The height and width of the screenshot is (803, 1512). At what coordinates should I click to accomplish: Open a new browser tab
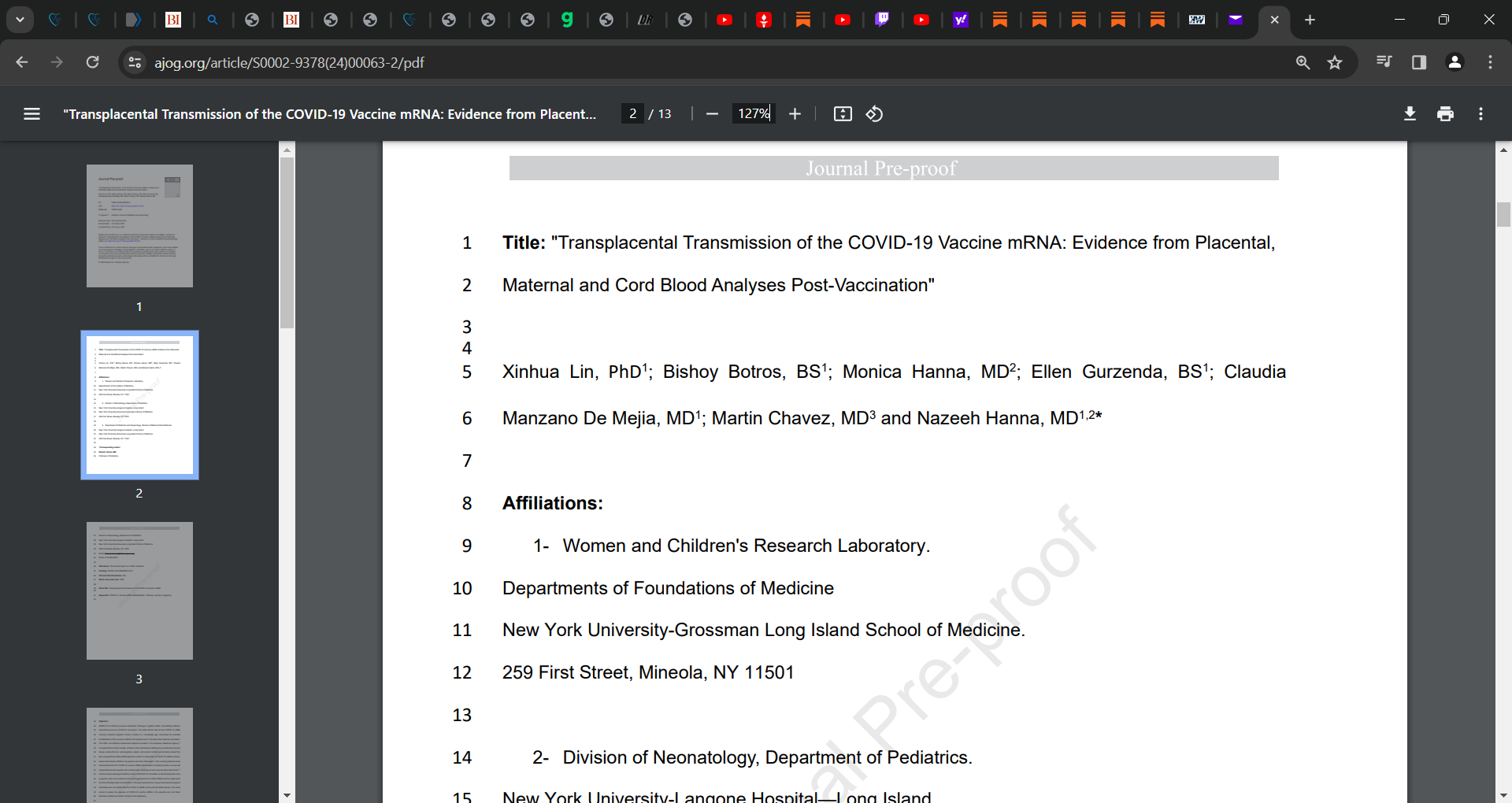pos(1310,20)
